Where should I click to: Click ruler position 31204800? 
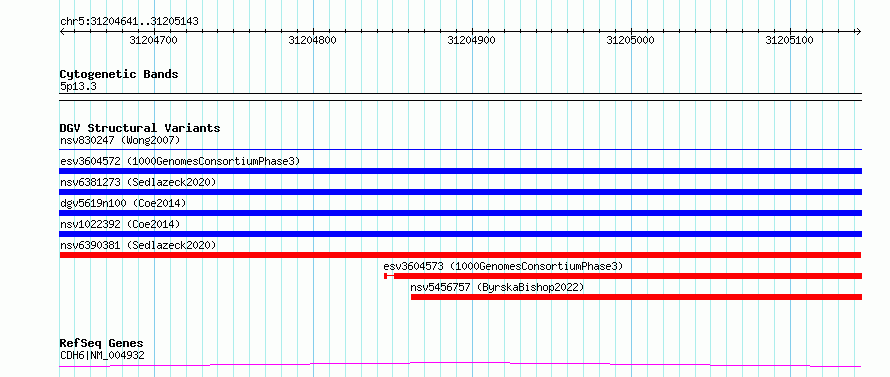click(313, 40)
